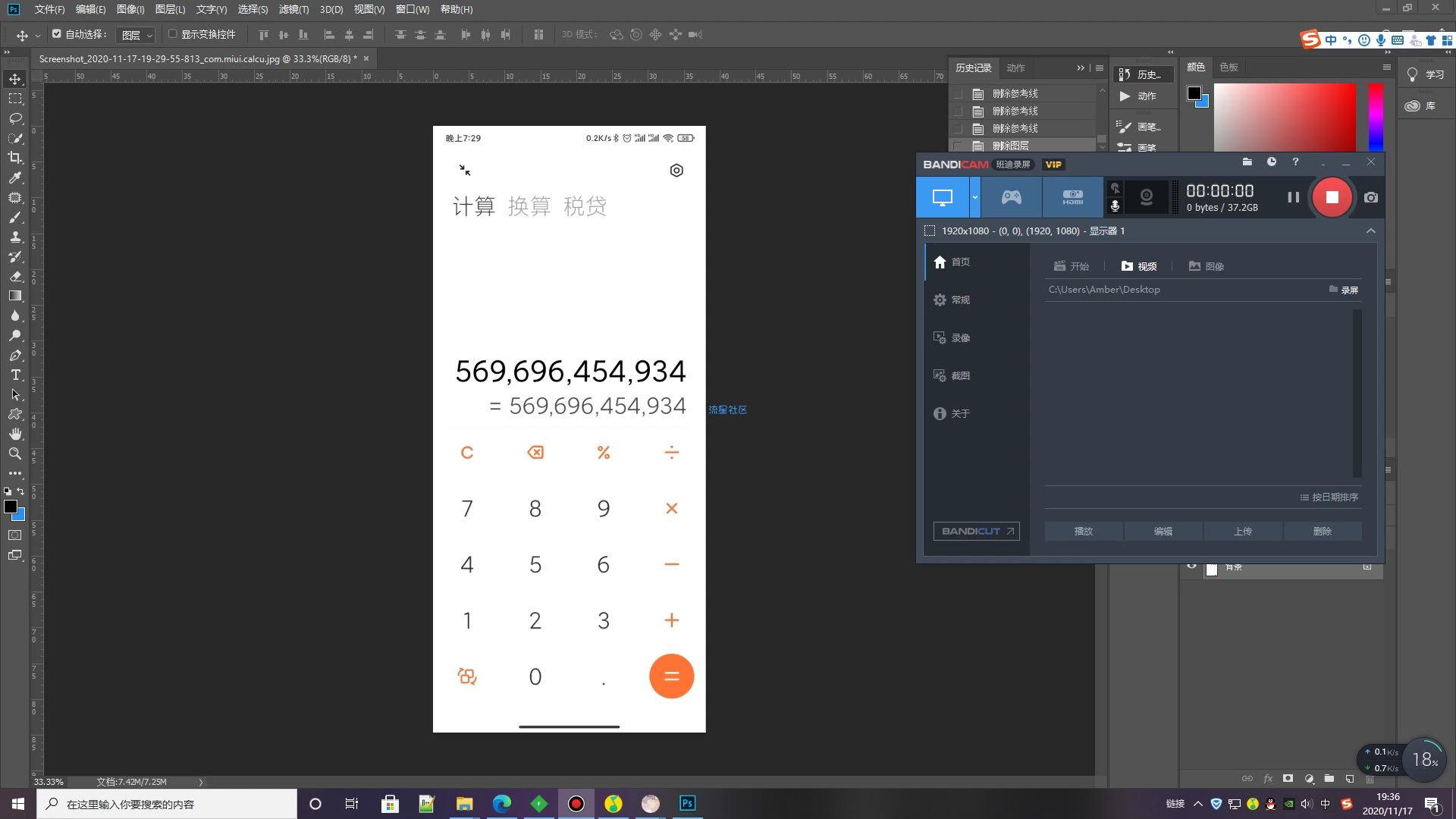
Task: Click the foreground color swatch in toolbar
Action: (x=10, y=506)
